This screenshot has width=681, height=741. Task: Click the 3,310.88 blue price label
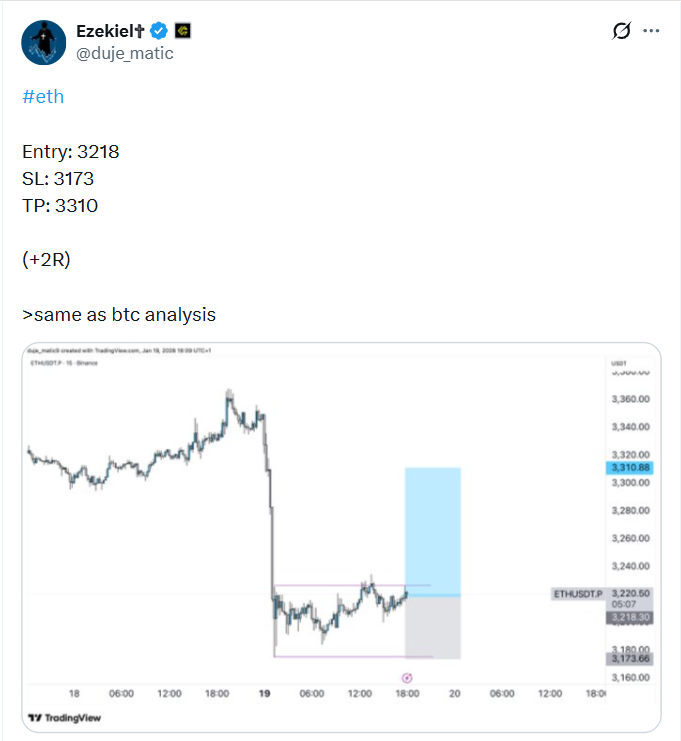tap(629, 468)
